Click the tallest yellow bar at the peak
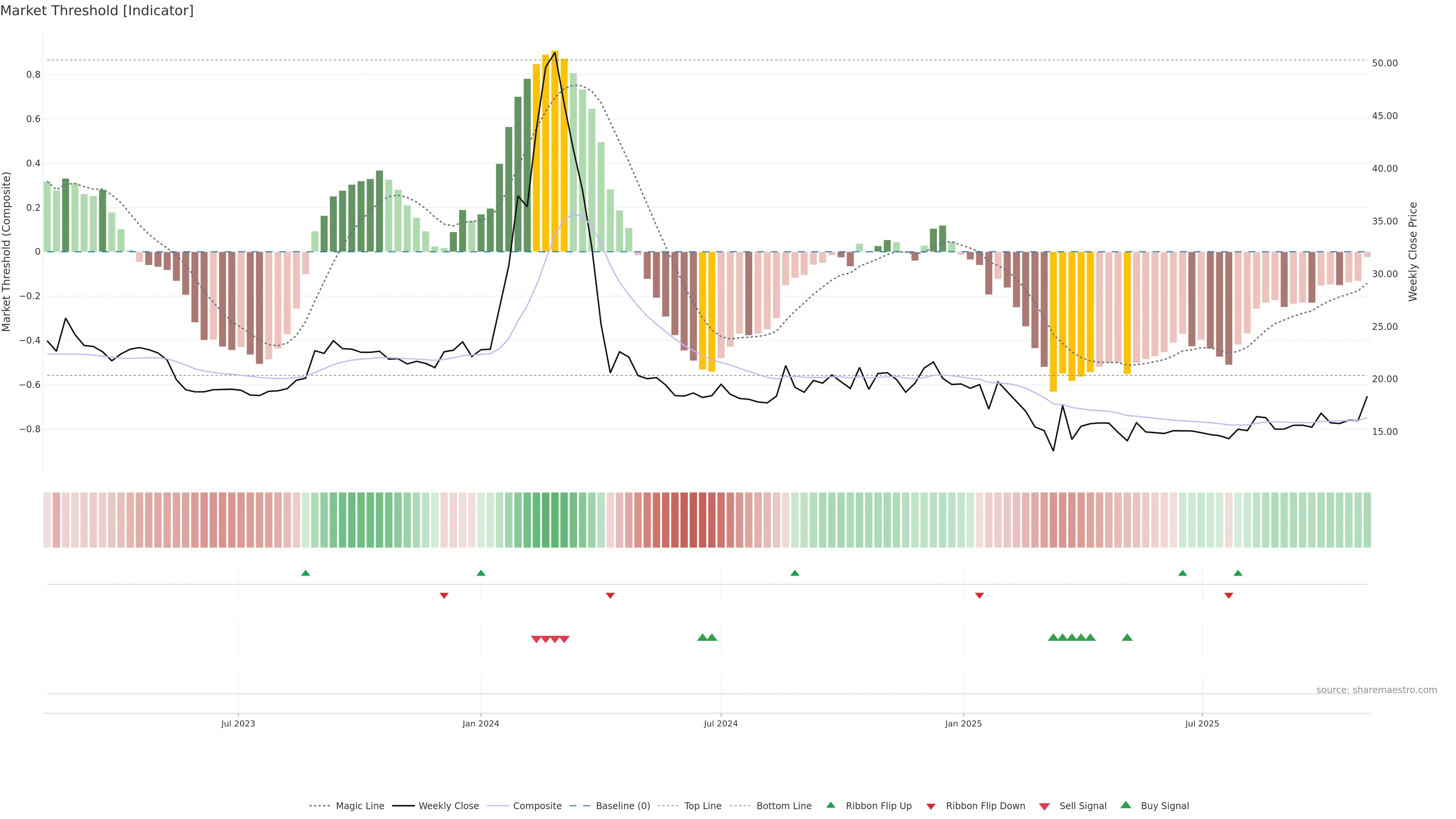This screenshot has height=819, width=1456. (555, 152)
